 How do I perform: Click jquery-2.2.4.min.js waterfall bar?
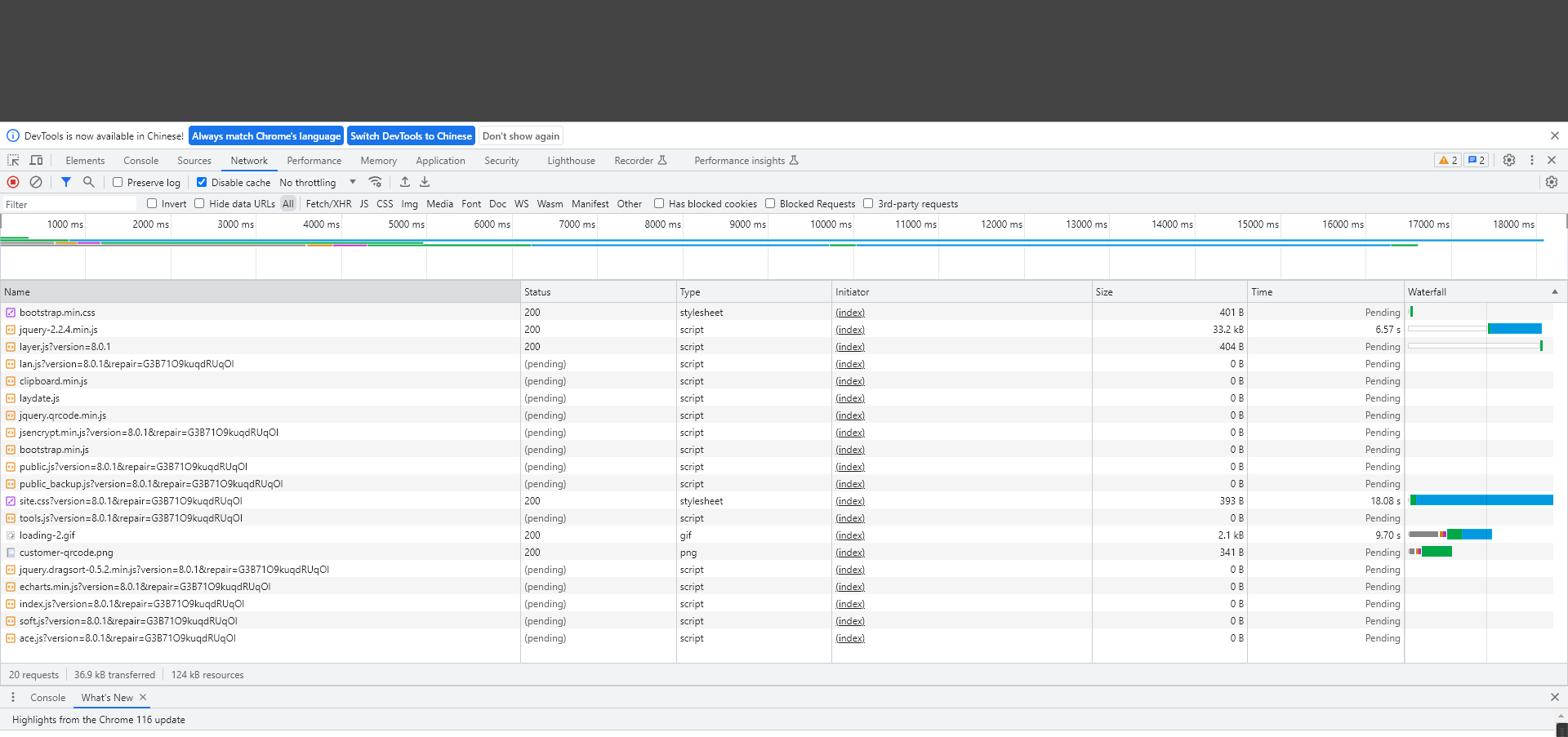pos(1514,329)
